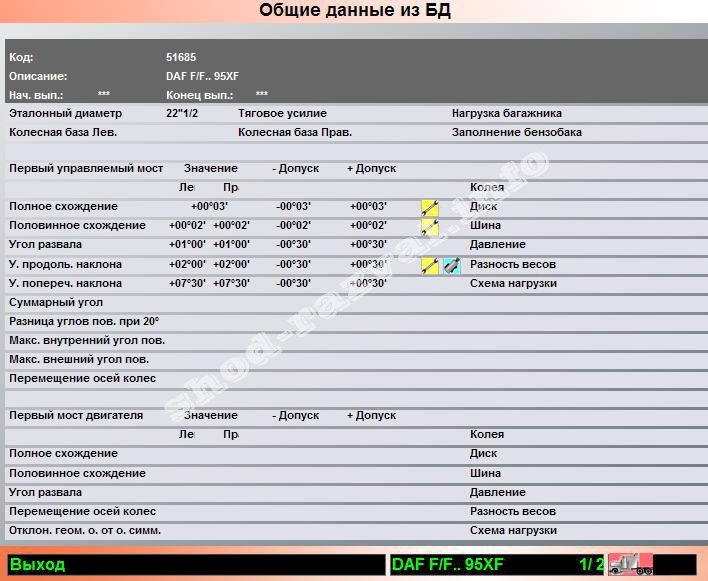Click the Нагрузка багажника label
Image resolution: width=708 pixels, height=581 pixels.
pos(506,114)
